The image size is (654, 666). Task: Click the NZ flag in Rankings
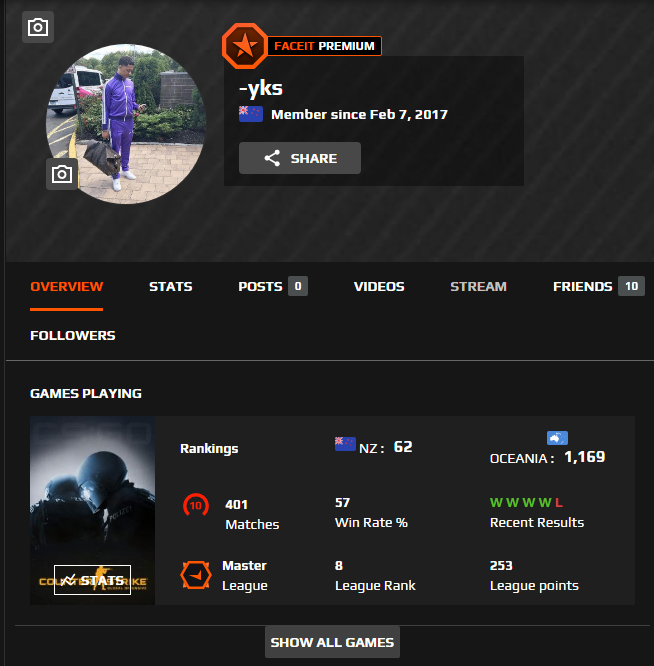[x=345, y=444]
